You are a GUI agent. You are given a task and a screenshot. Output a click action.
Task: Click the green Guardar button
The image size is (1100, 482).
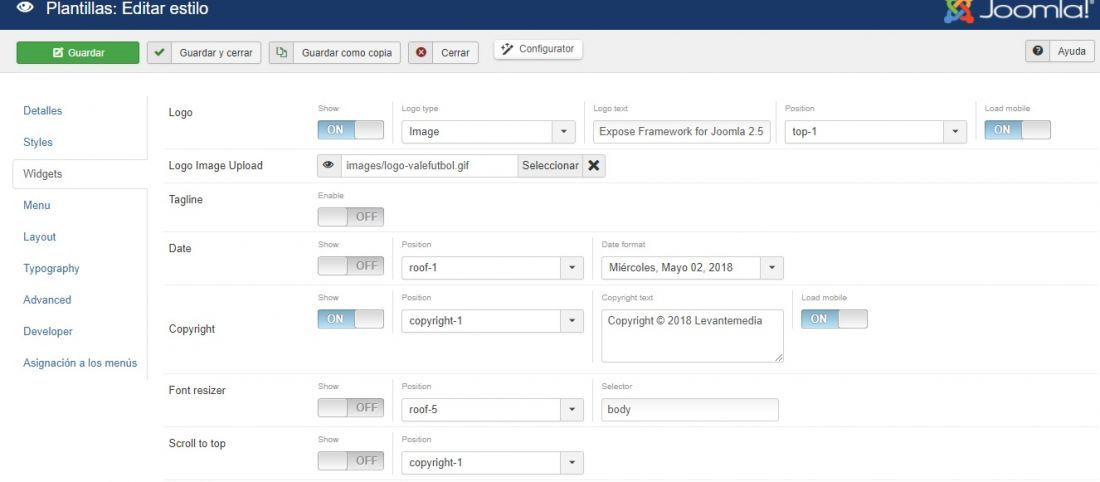click(78, 53)
